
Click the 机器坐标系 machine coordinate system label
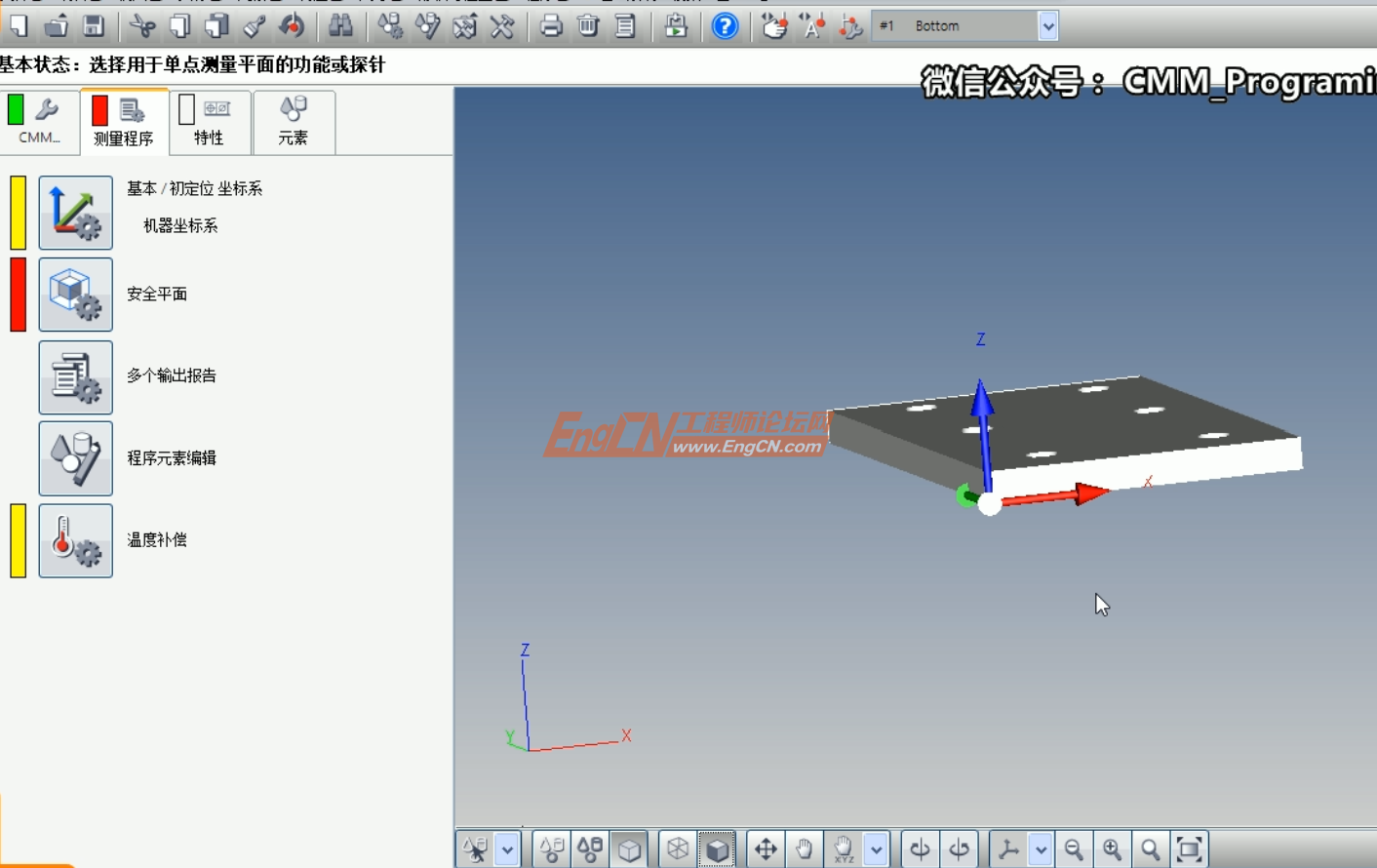[x=180, y=225]
